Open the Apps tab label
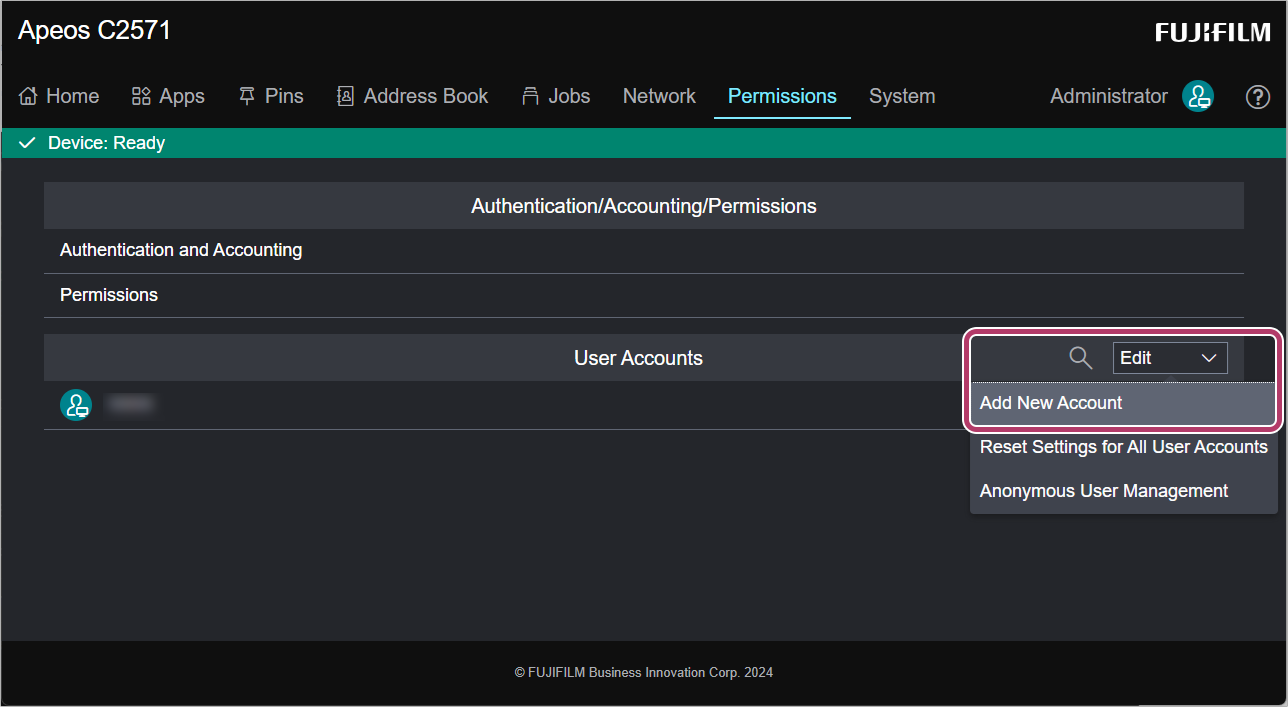The width and height of the screenshot is (1288, 707). click(182, 96)
